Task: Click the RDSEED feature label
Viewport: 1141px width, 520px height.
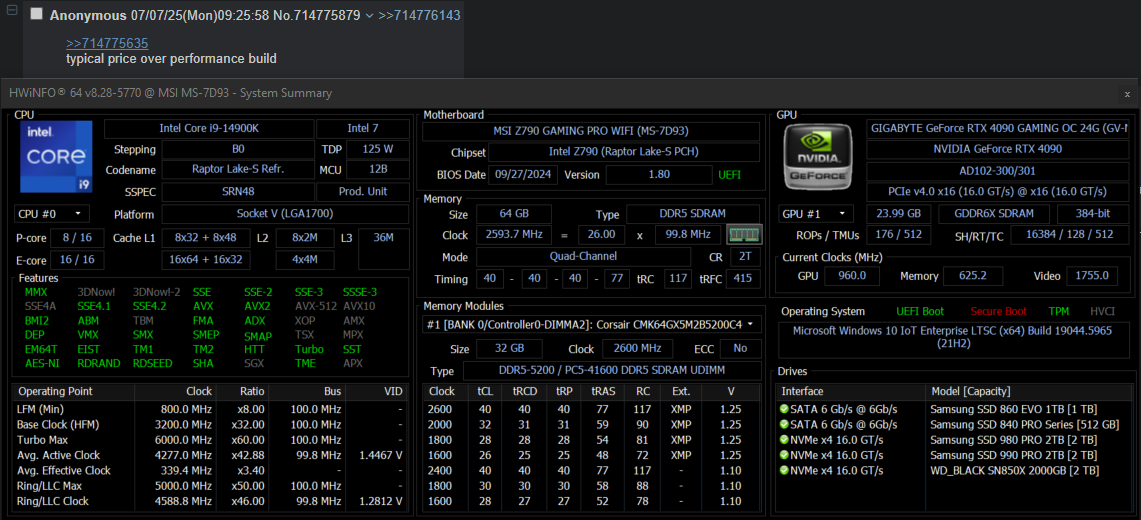Action: coord(153,363)
